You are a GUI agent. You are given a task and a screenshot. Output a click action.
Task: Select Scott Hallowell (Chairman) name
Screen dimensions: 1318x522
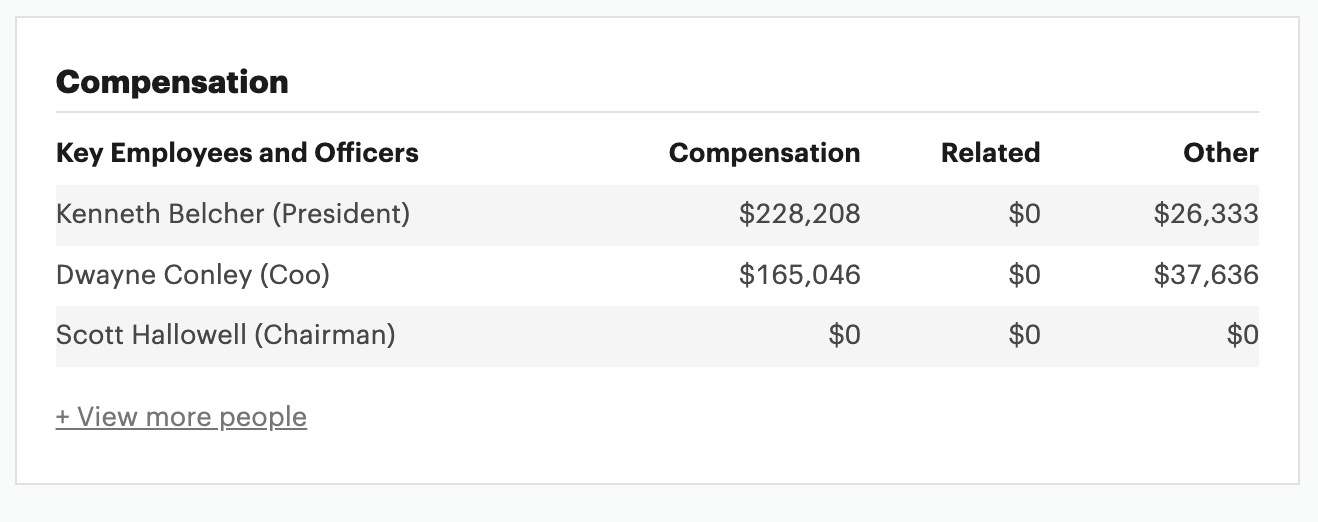point(226,335)
